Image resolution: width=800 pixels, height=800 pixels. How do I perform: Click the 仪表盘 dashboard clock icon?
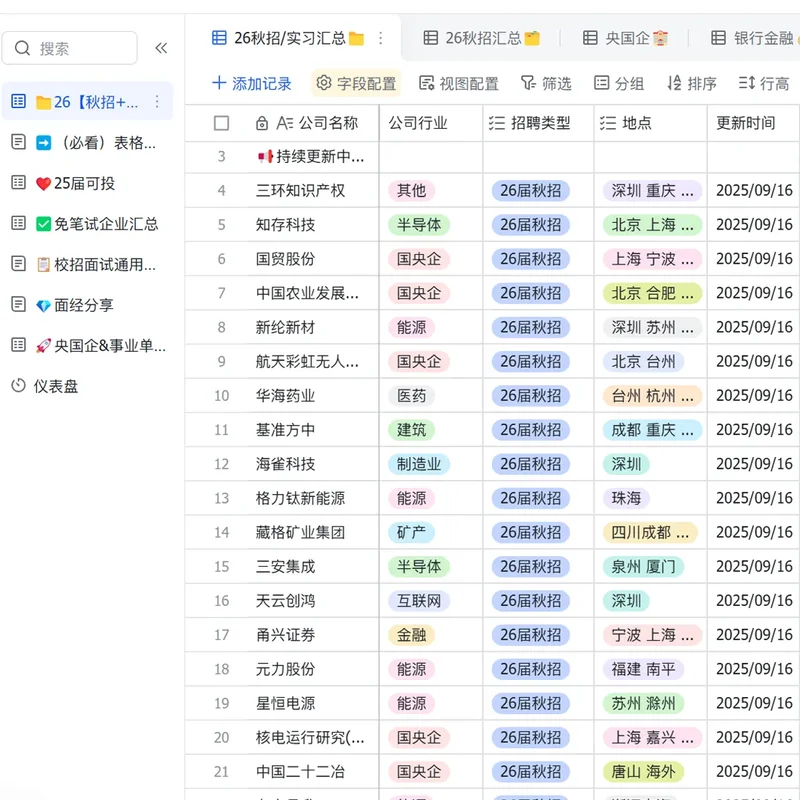(x=18, y=386)
